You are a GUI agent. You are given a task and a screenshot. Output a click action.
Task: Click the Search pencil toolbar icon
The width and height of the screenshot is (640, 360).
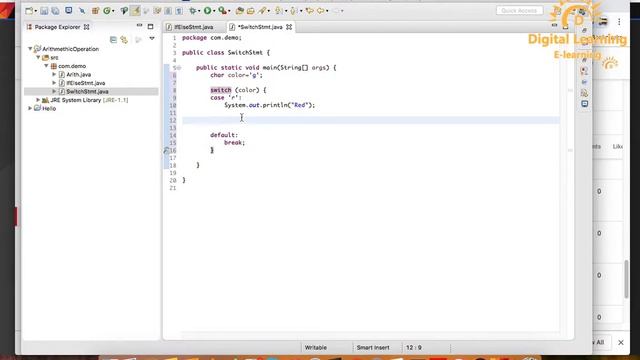(262, 11)
